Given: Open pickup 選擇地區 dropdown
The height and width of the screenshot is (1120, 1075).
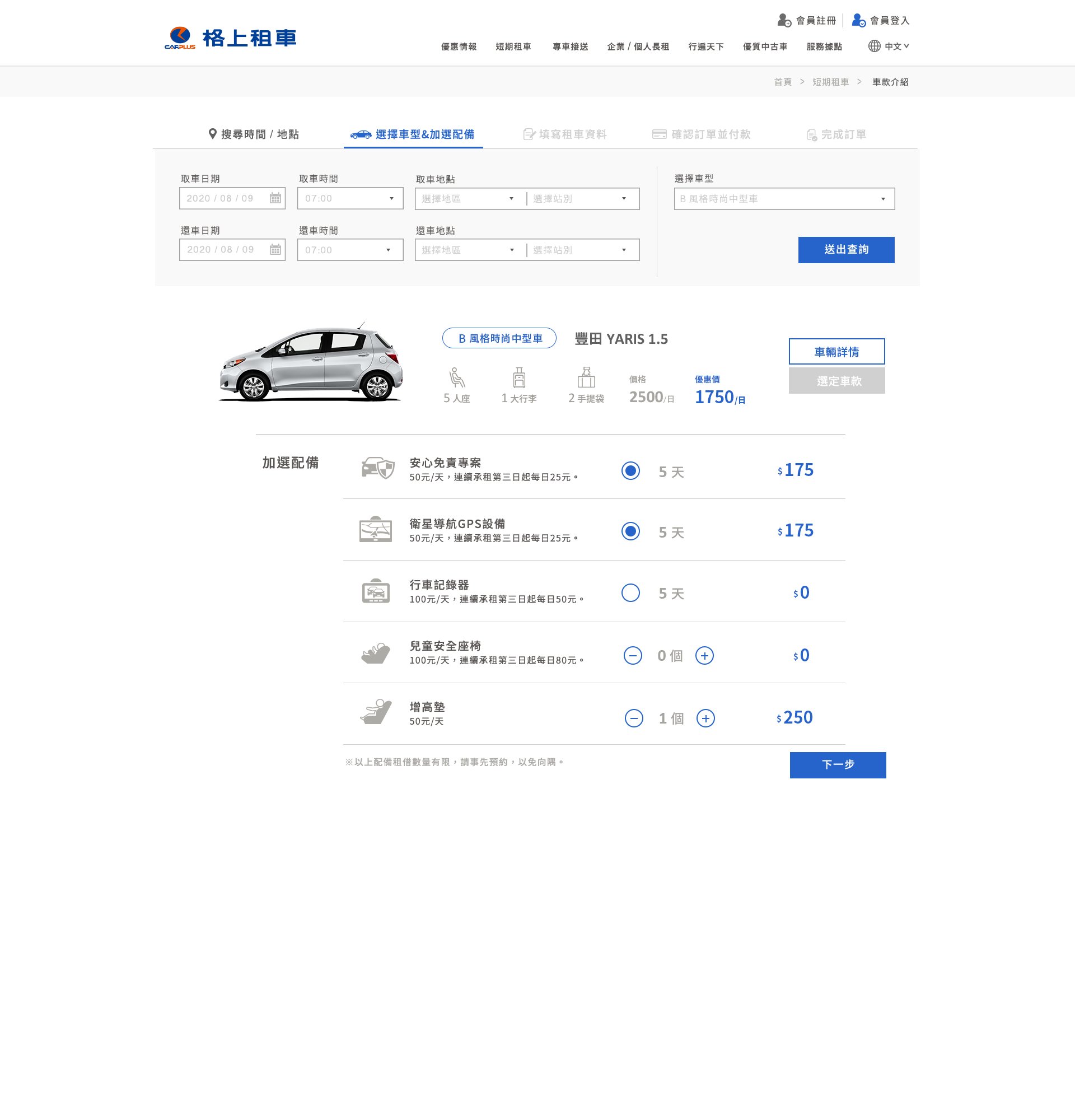Looking at the screenshot, I should tap(470, 198).
